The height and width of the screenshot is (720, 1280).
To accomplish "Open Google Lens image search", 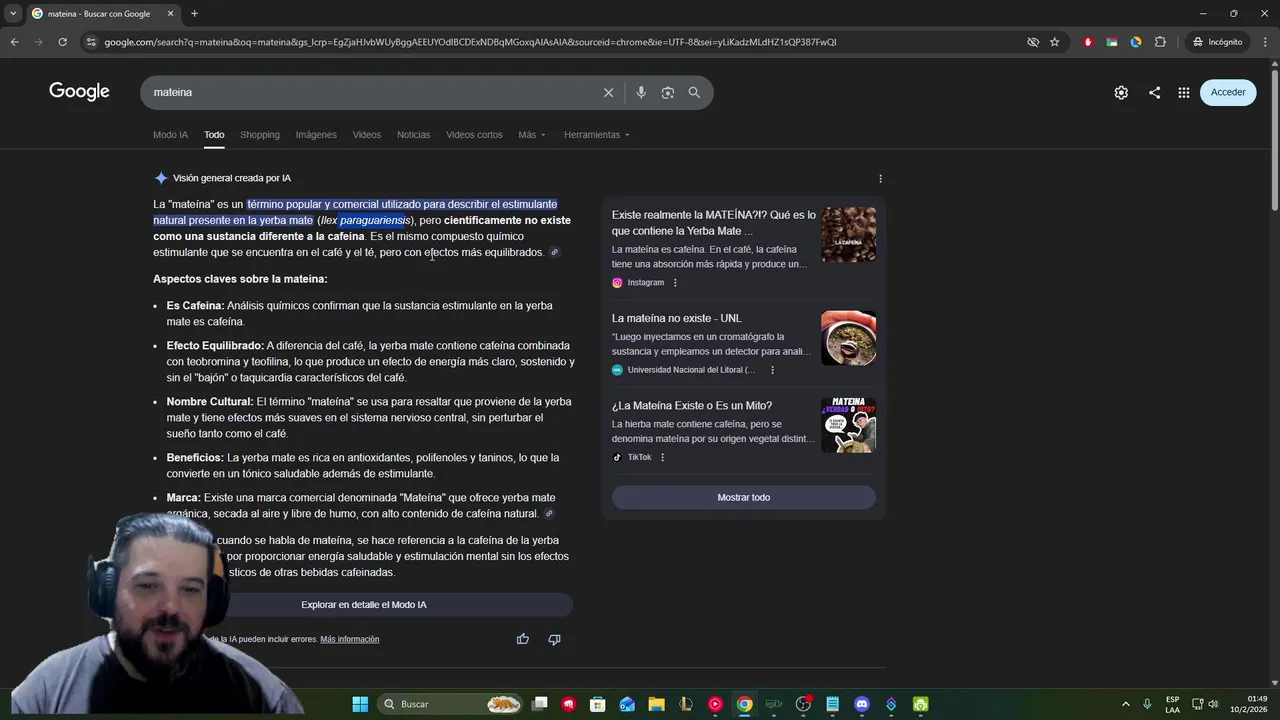I will pos(668,92).
